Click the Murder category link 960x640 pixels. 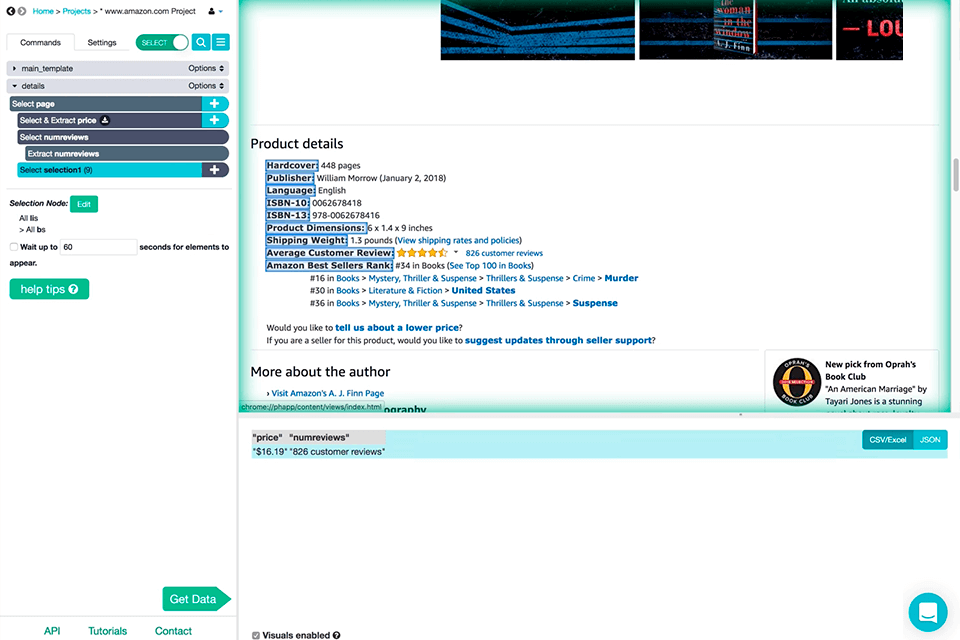(621, 278)
